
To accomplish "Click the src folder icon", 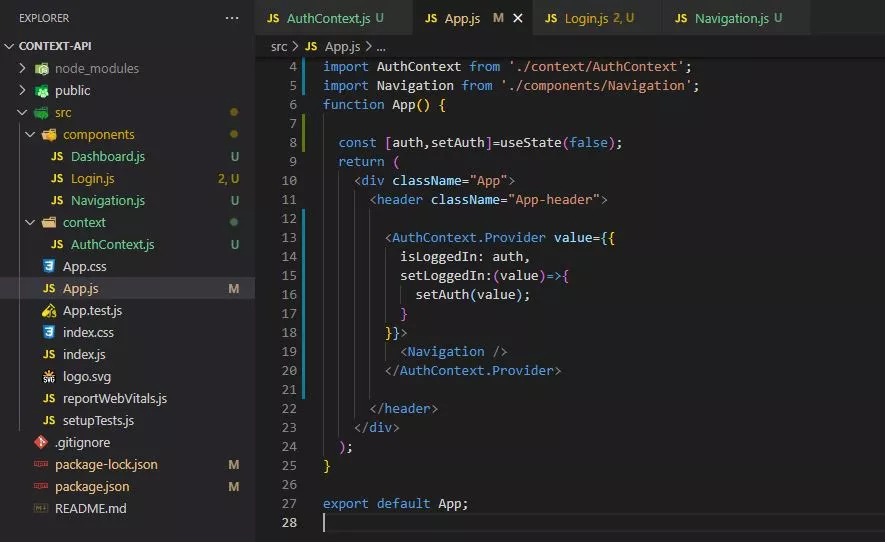I will pyautogui.click(x=41, y=113).
